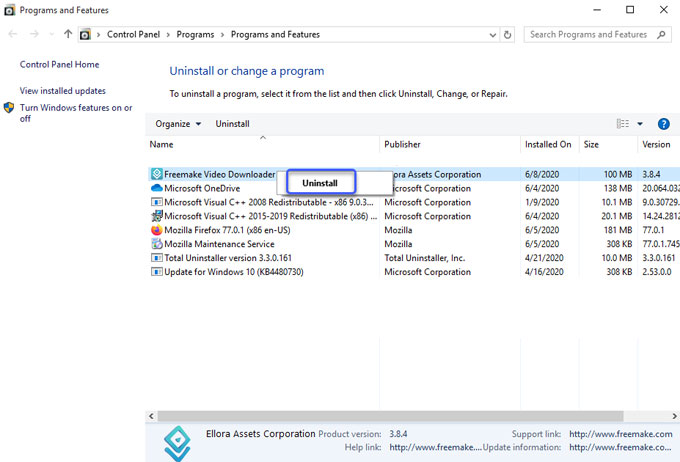The image size is (680, 462).
Task: Click the Update for Windows 10 icon
Action: click(157, 272)
